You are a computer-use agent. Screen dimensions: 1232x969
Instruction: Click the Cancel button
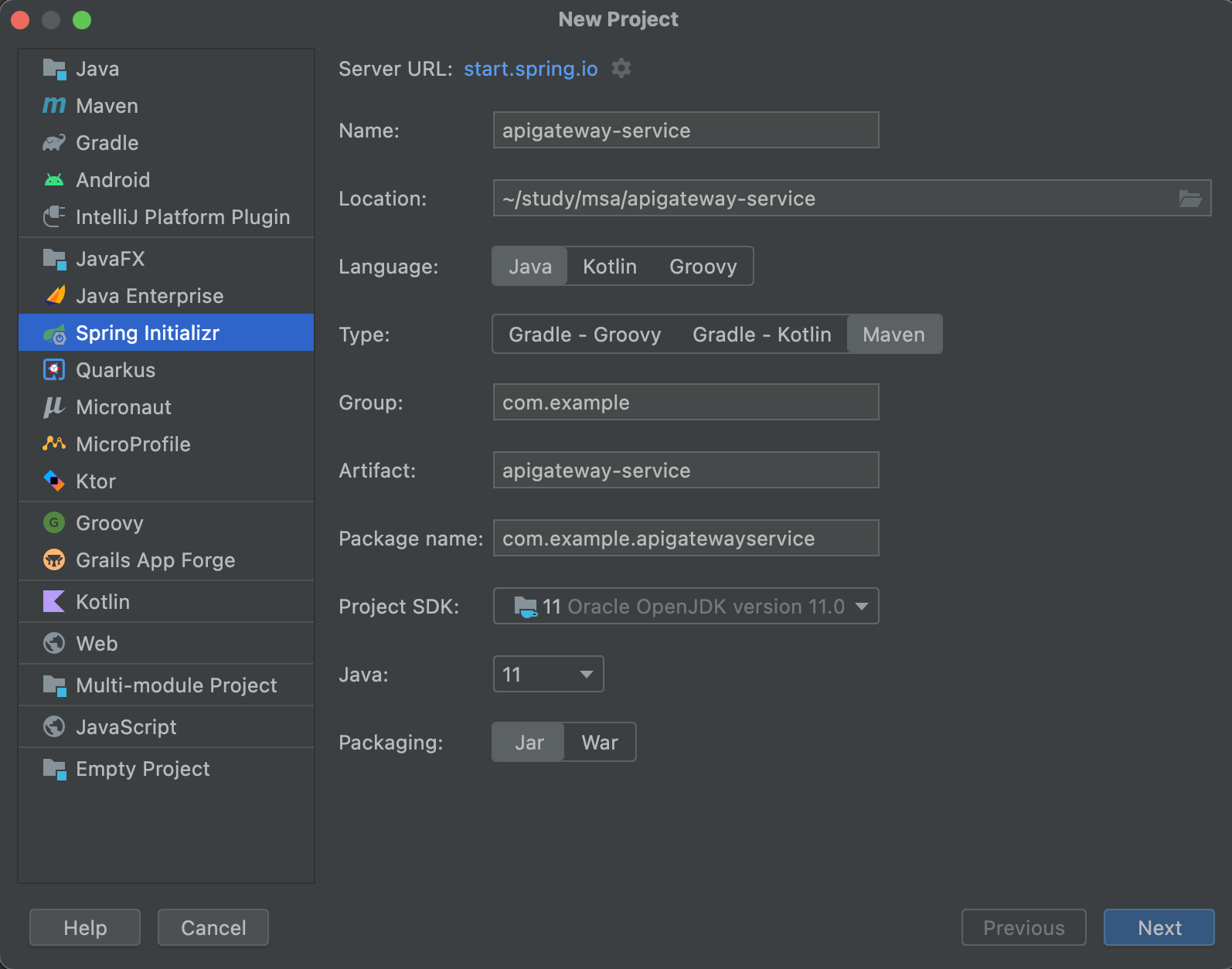[x=213, y=927]
